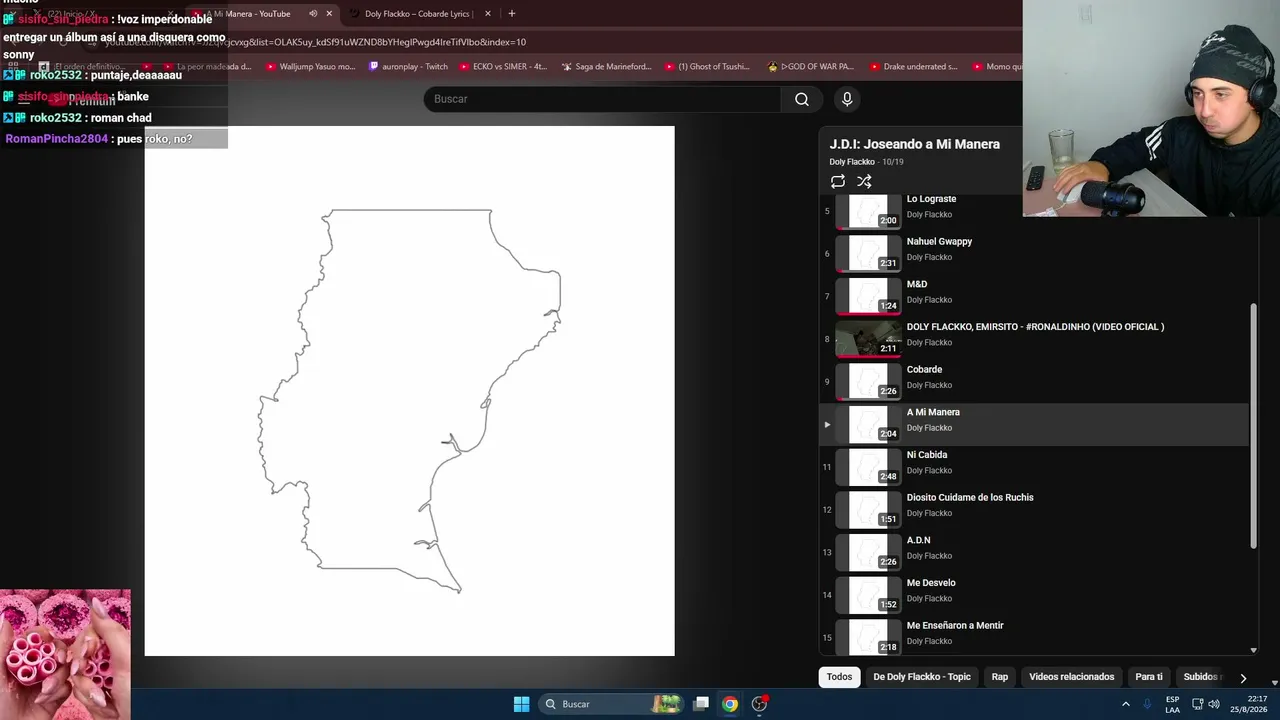Play Cobarde thumbnail in playlist
Image resolution: width=1280 pixels, height=720 pixels.
[868, 381]
